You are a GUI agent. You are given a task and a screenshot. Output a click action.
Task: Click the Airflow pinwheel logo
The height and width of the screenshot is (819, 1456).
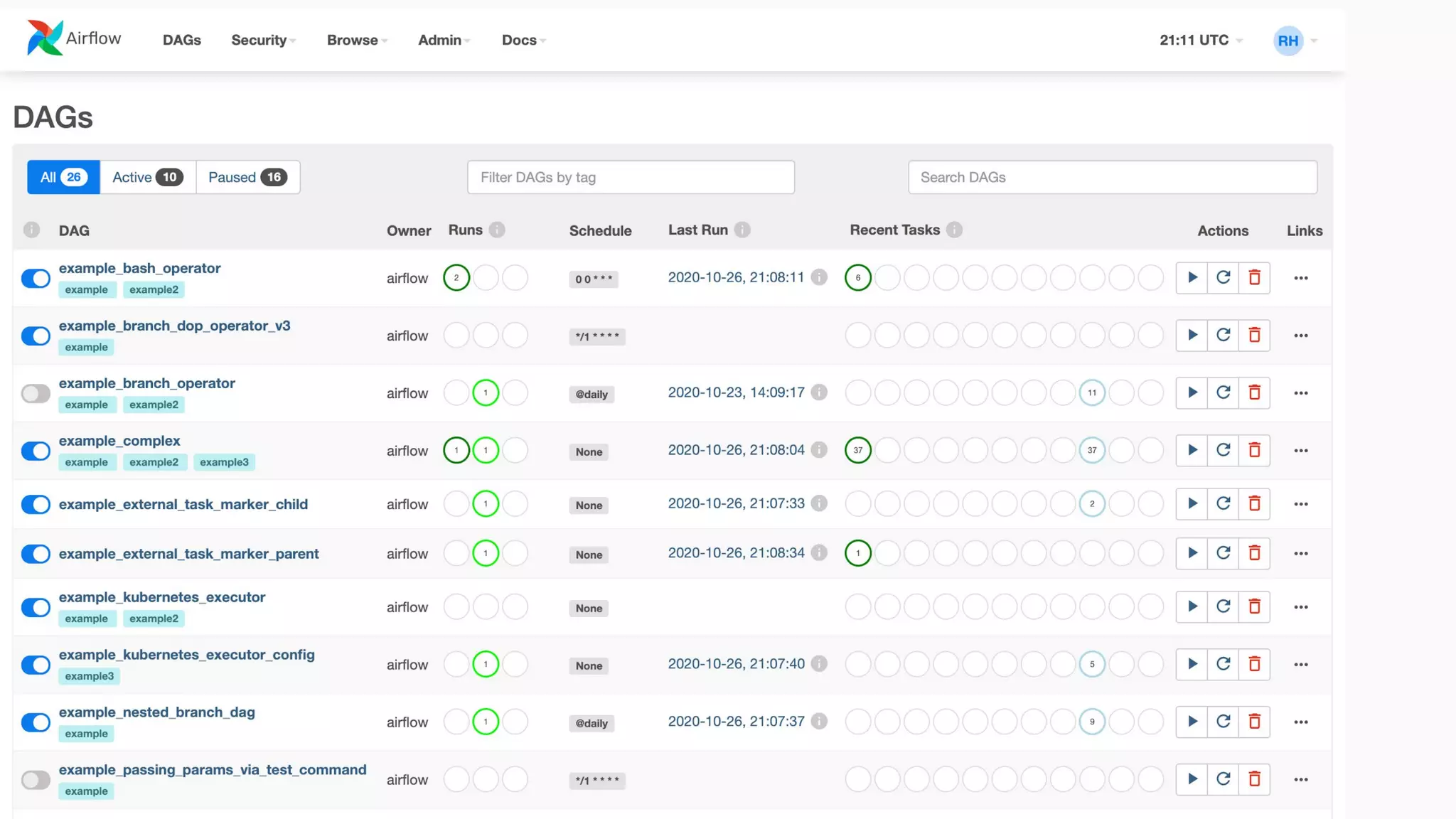pos(44,38)
